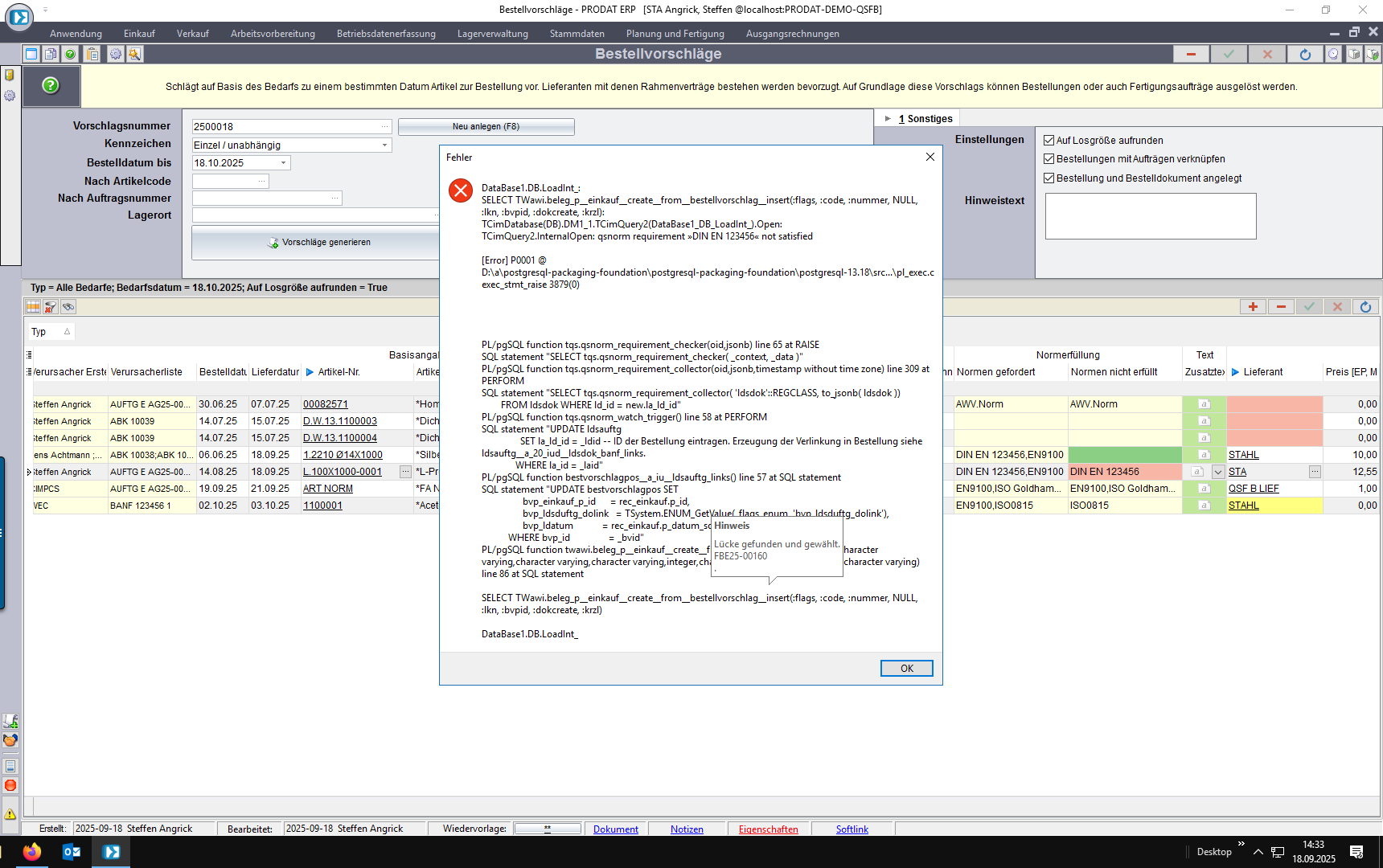The height and width of the screenshot is (868, 1383).
Task: Uncheck 'Auf Losgröße aufrunden' checkbox
Action: pos(1049,140)
